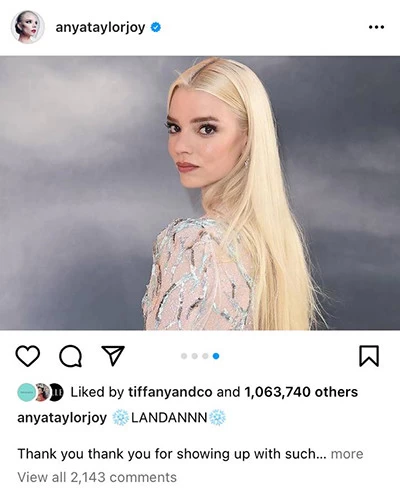The image size is (400, 488).
Task: Open anyataylorjoy username in the caption
Action: point(62,418)
